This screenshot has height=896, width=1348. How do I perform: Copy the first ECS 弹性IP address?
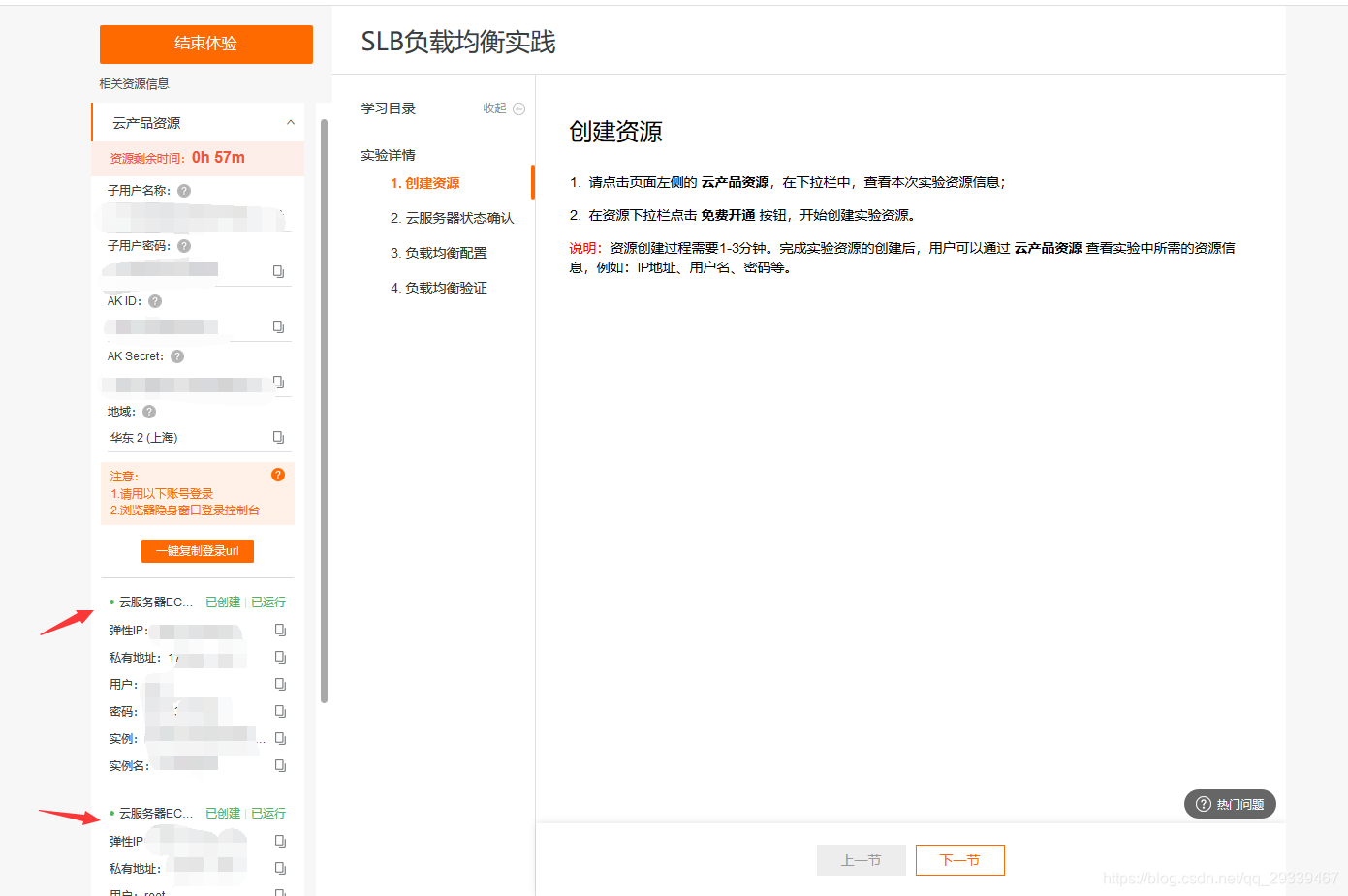click(279, 630)
